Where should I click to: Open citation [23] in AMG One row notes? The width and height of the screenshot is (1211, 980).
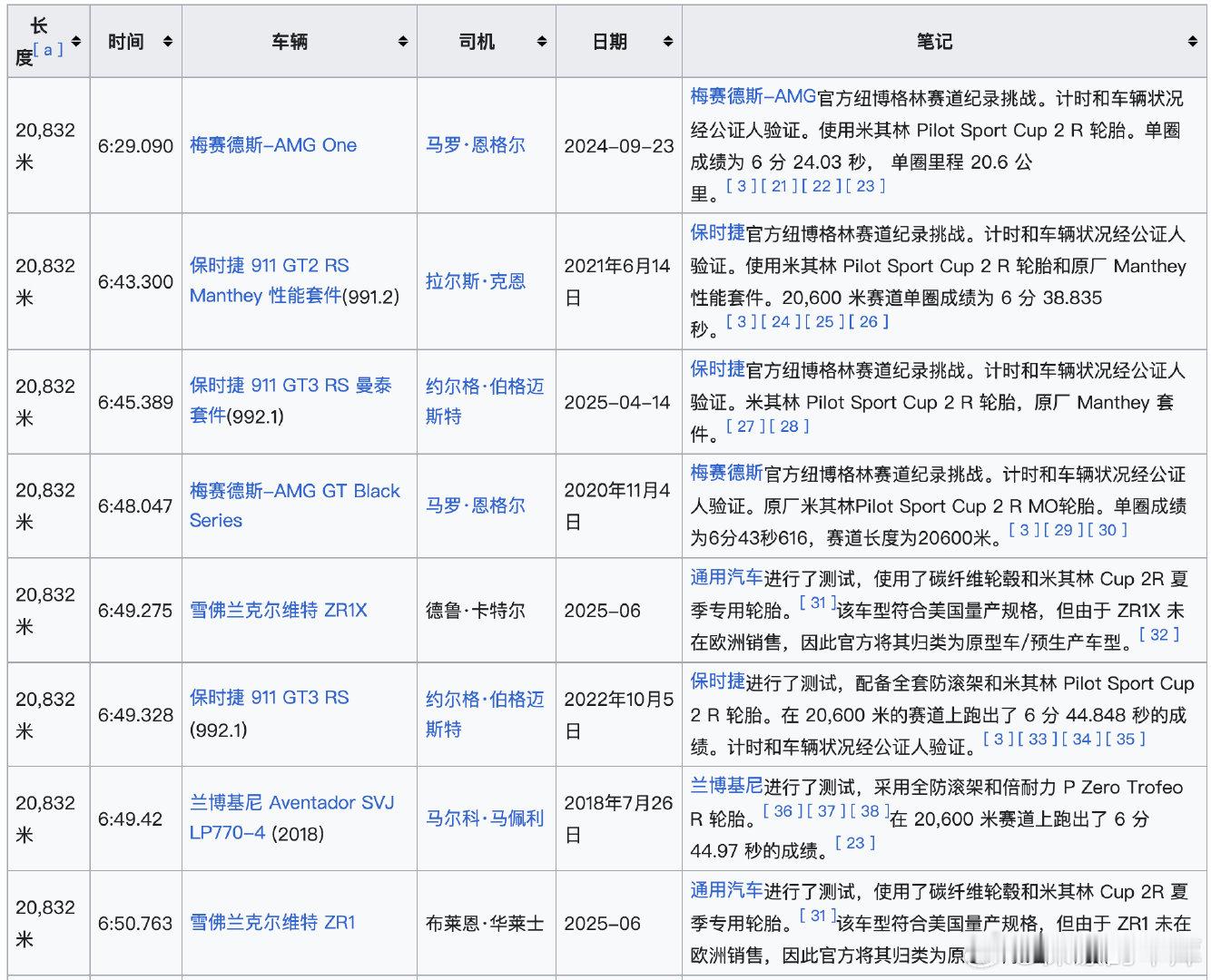tap(865, 186)
